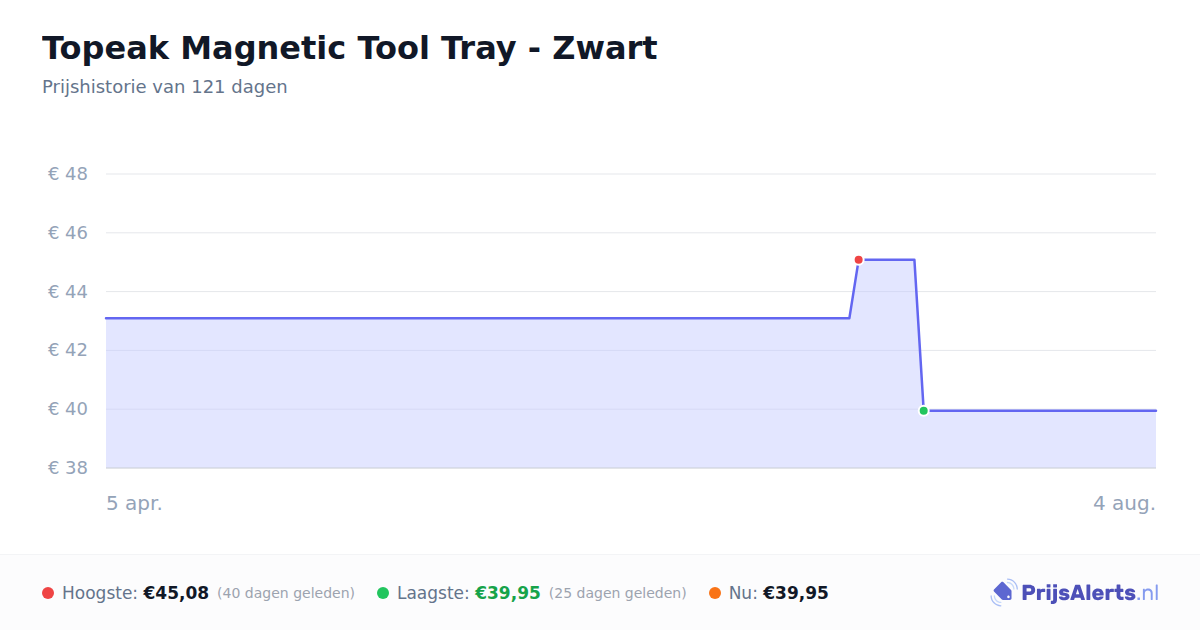Click the Topeak Magnetic Tool Tray title
The height and width of the screenshot is (630, 1200).
click(x=350, y=48)
